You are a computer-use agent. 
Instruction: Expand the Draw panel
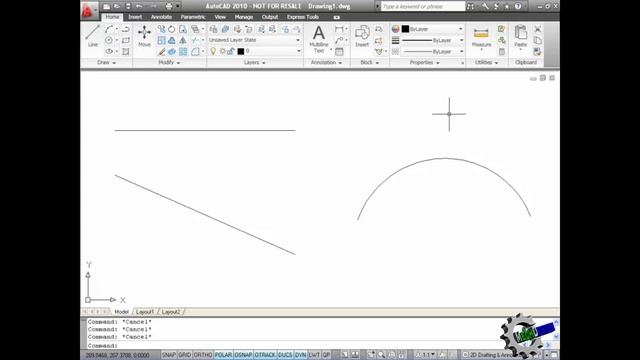point(107,62)
